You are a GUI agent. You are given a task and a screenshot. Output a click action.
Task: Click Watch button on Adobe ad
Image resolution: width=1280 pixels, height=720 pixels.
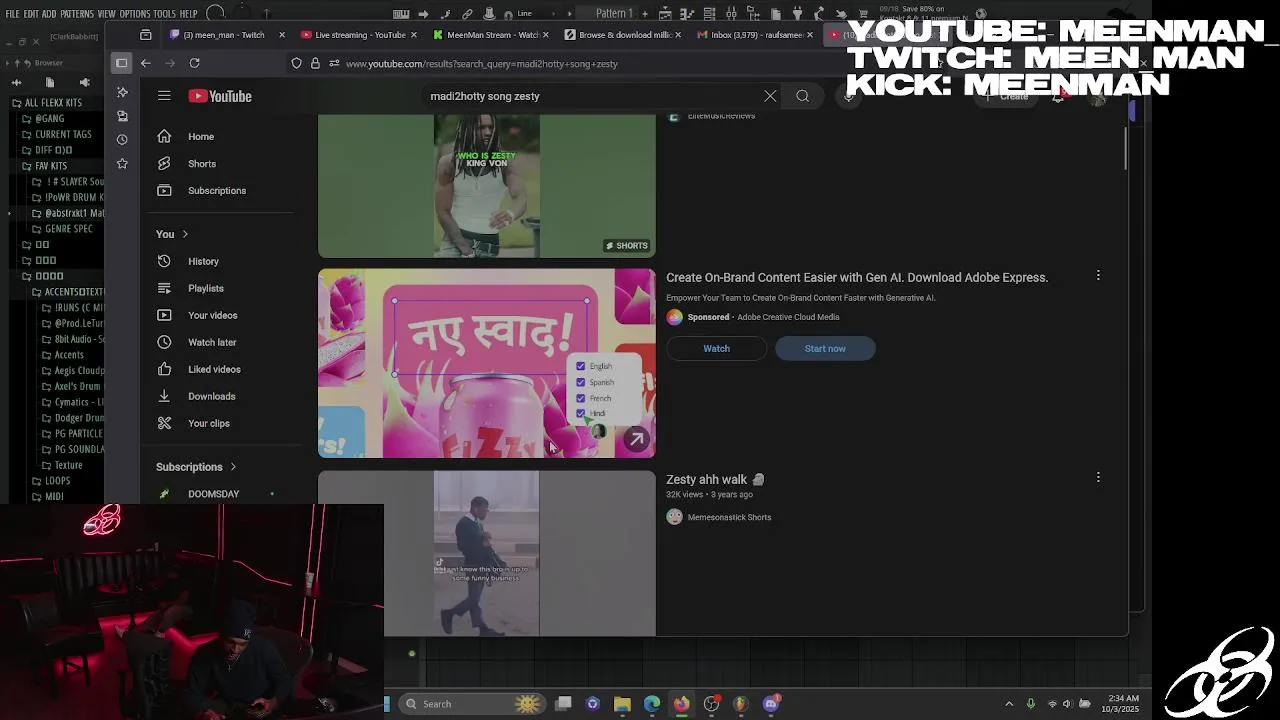point(716,348)
